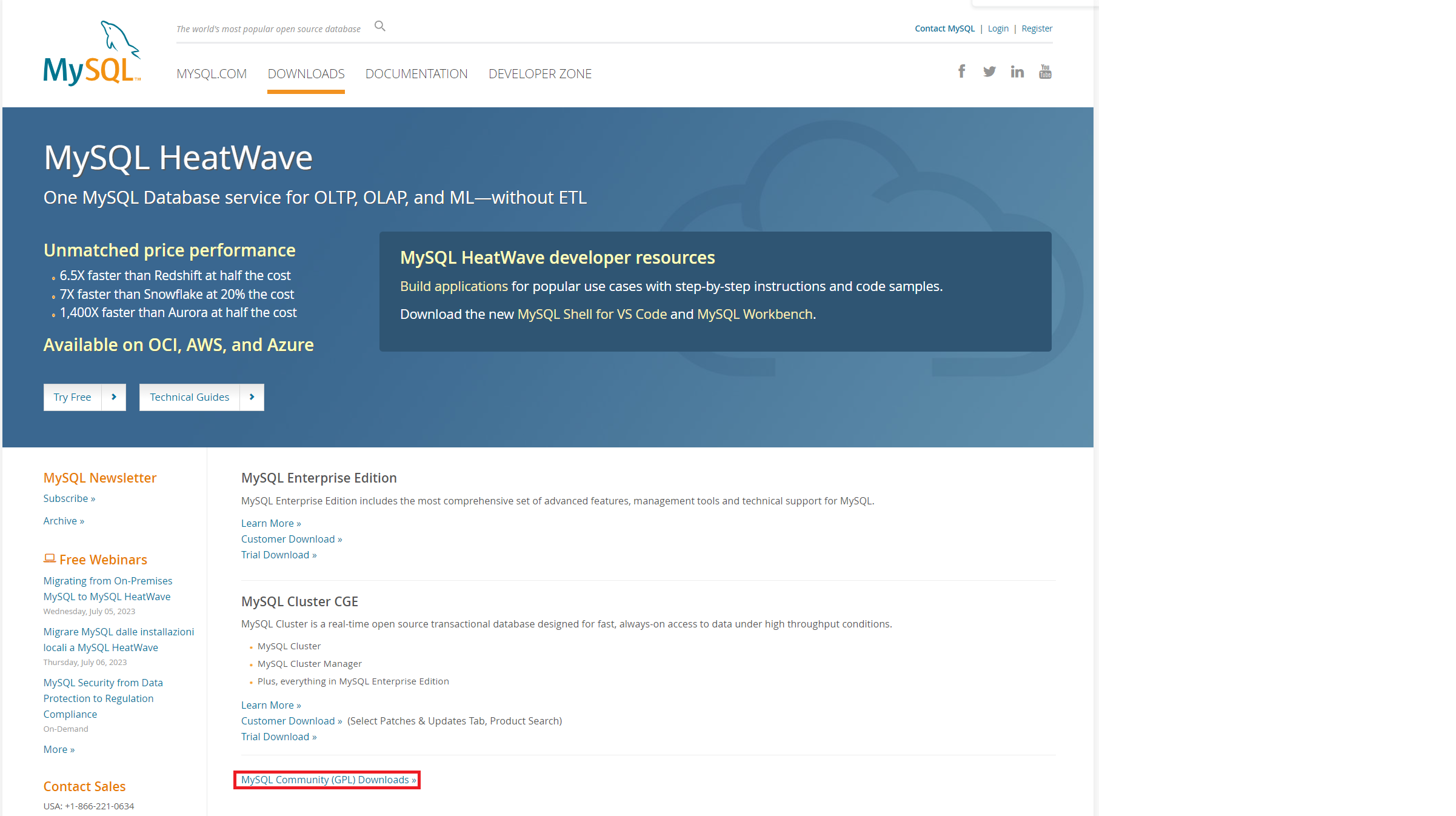Open MySQL LinkedIn icon
1456x816 pixels.
coord(1017,72)
